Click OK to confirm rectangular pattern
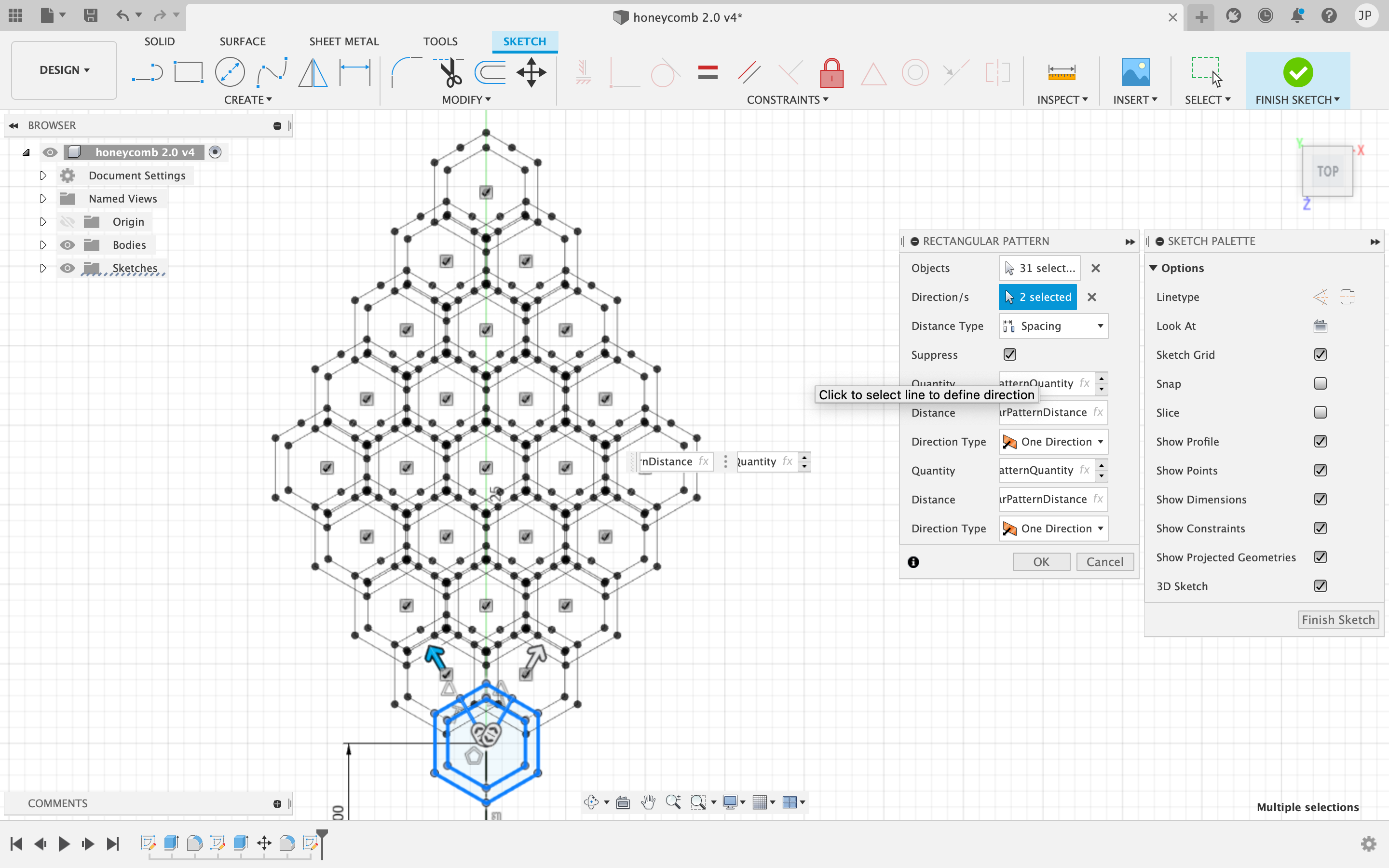 [1041, 561]
